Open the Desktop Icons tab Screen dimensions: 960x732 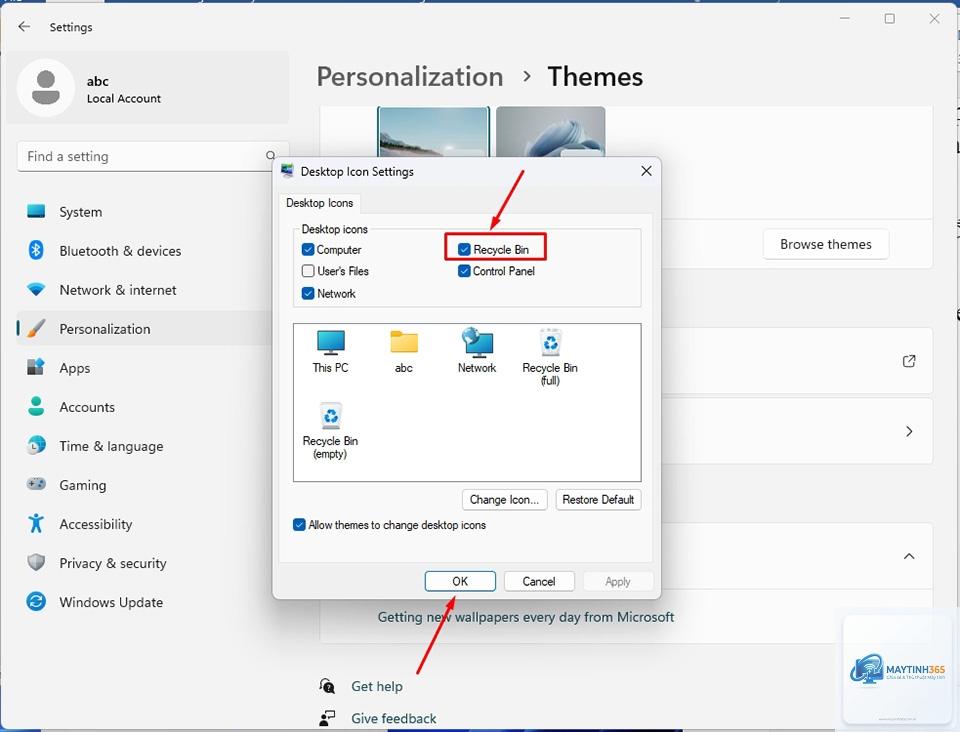tap(320, 203)
